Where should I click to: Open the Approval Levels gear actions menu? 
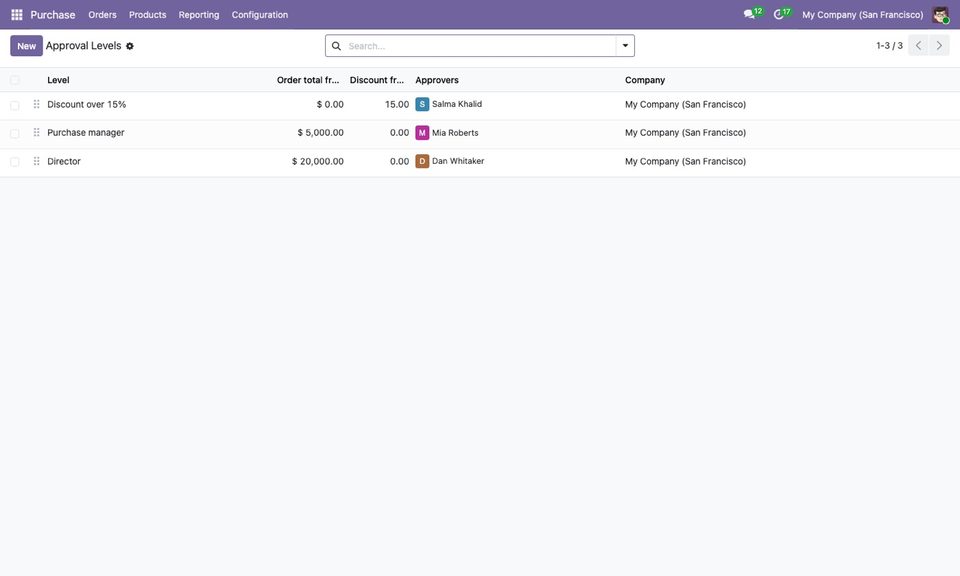(x=130, y=46)
